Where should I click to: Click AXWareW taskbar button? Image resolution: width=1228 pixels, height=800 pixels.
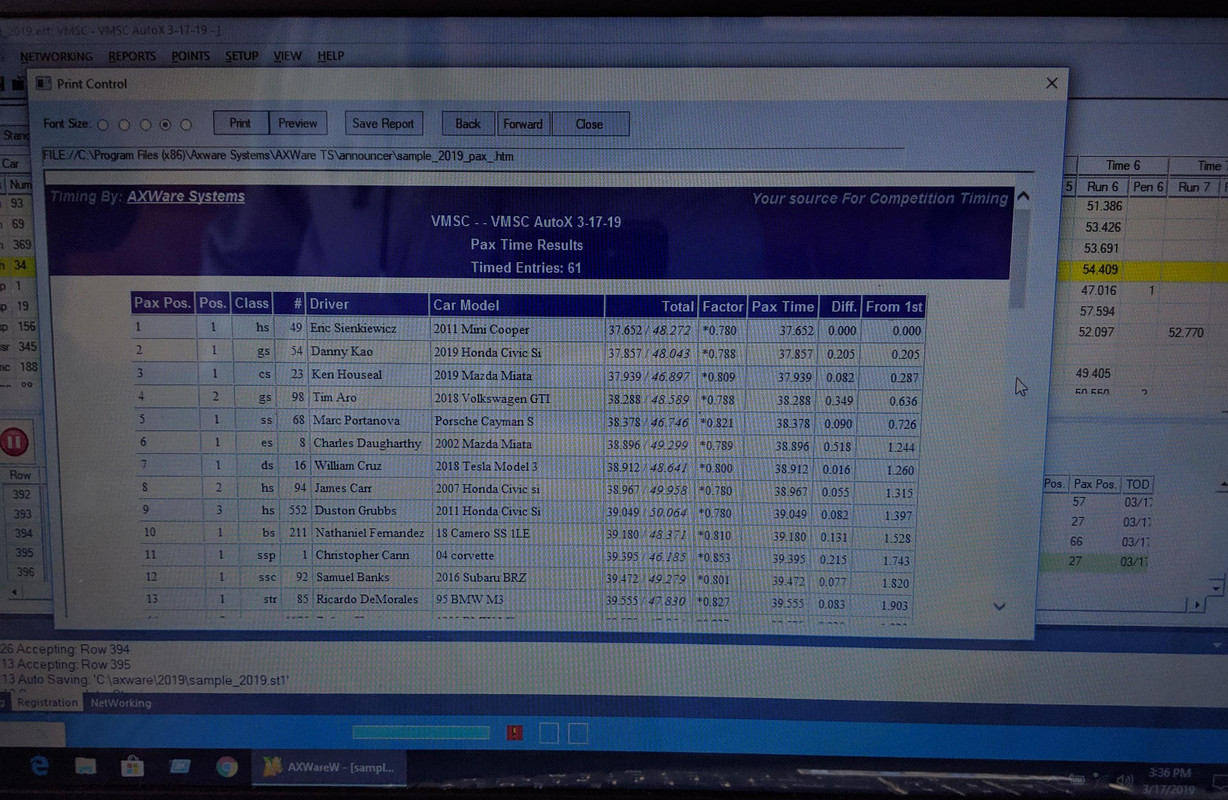(x=330, y=768)
